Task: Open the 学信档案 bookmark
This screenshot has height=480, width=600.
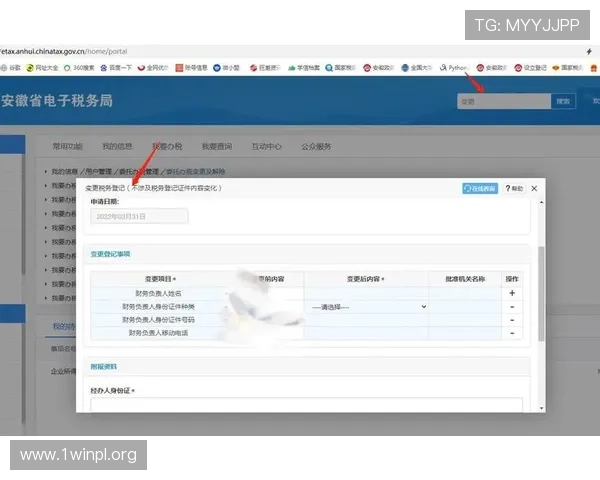Action: (x=303, y=68)
